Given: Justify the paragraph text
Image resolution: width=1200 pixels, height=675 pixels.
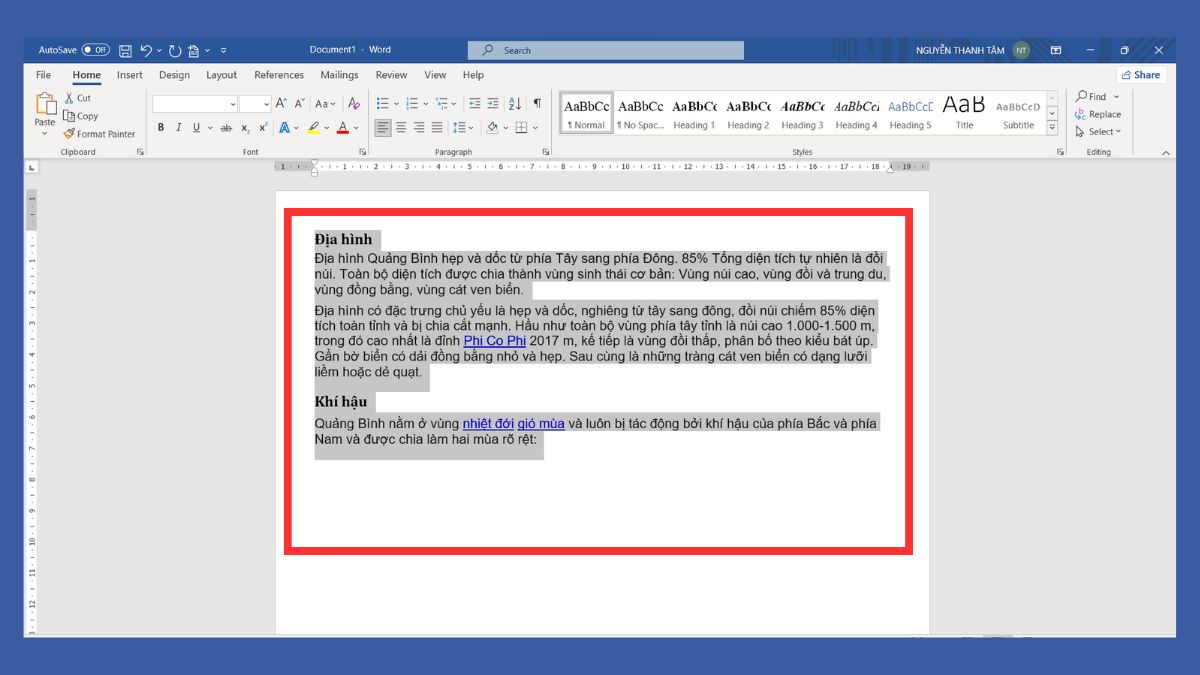Looking at the screenshot, I should [x=437, y=128].
